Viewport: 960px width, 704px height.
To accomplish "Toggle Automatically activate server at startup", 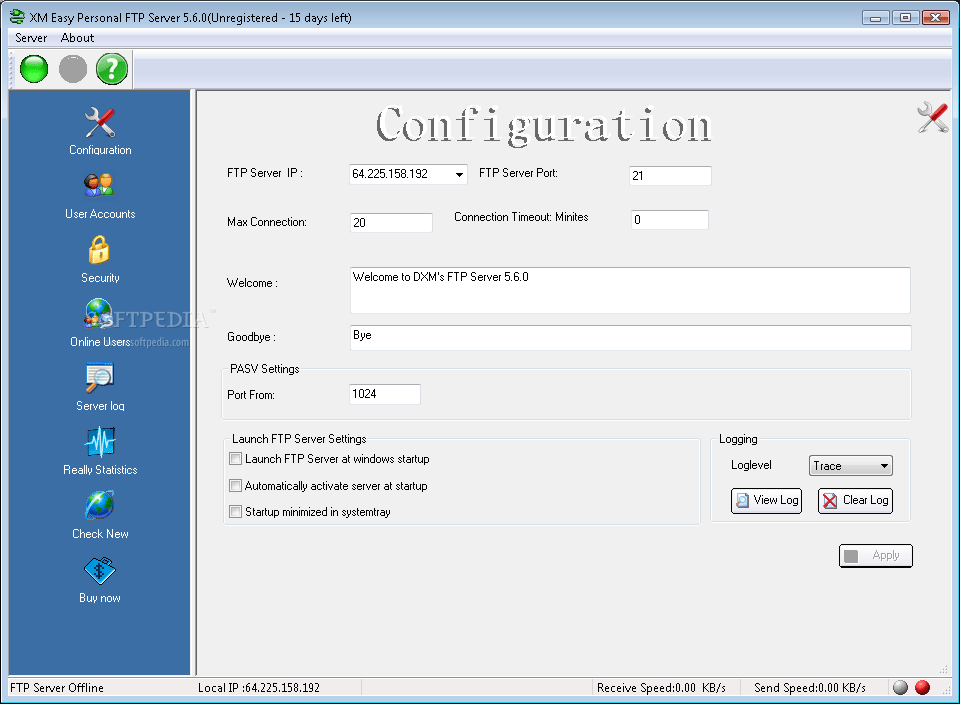I will coord(235,485).
